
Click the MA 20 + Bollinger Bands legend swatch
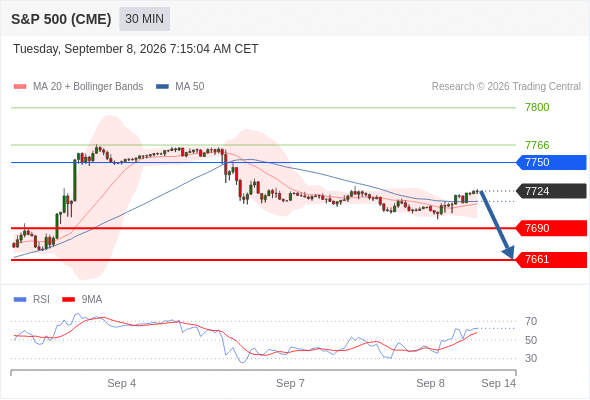pos(20,87)
